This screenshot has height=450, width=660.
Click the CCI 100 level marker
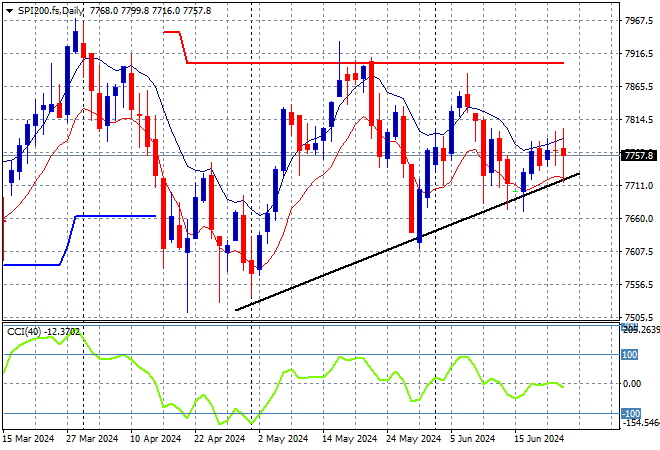click(630, 355)
